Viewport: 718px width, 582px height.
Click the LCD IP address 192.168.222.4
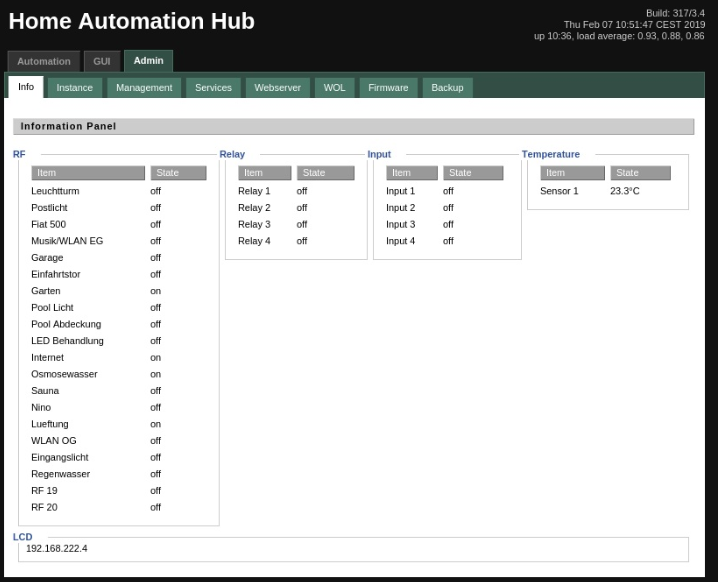(x=57, y=549)
